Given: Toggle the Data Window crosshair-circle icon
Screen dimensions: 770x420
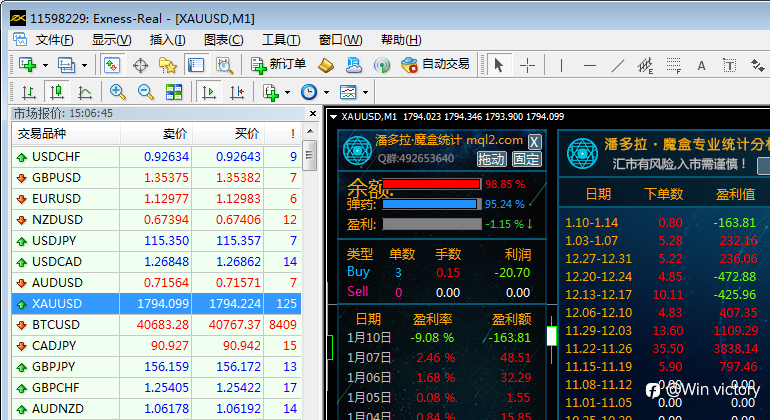Looking at the screenshot, I should [140, 65].
